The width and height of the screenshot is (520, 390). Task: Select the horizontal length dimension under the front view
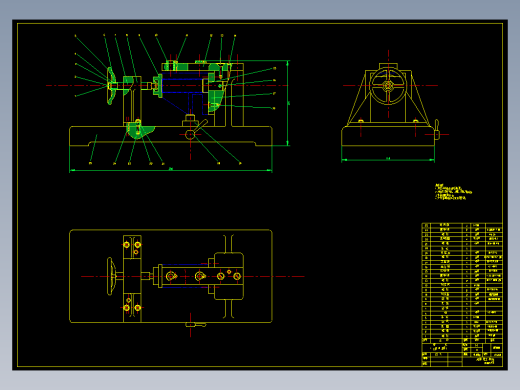(x=171, y=170)
